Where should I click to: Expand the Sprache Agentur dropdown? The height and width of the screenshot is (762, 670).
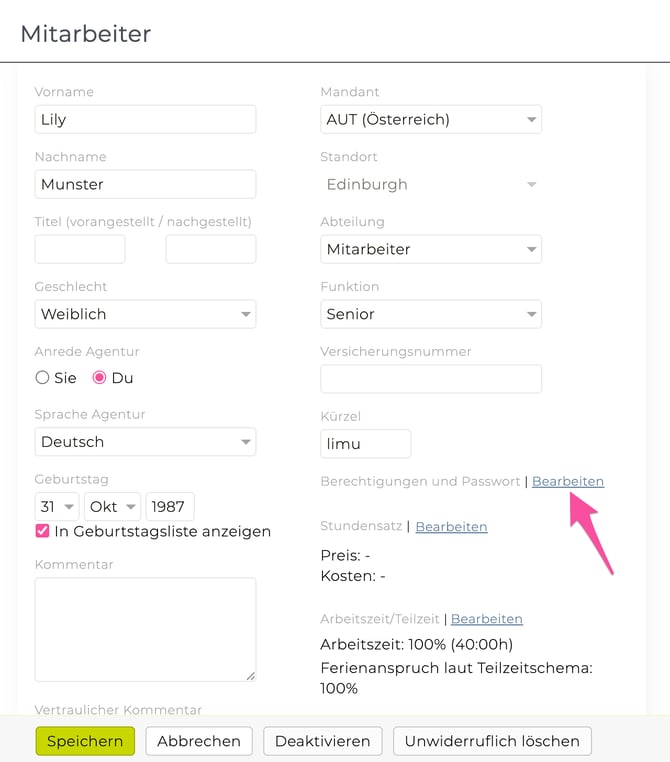pos(145,442)
